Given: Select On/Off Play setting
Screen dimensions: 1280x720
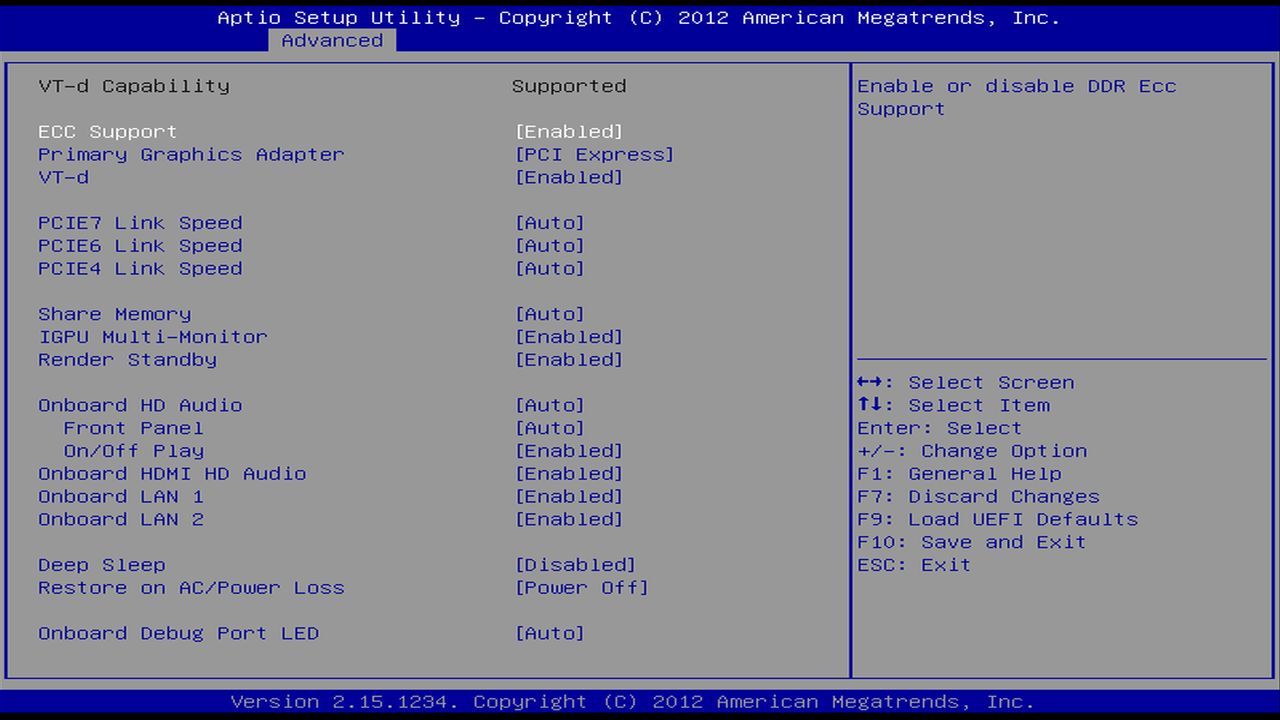Looking at the screenshot, I should (134, 451).
